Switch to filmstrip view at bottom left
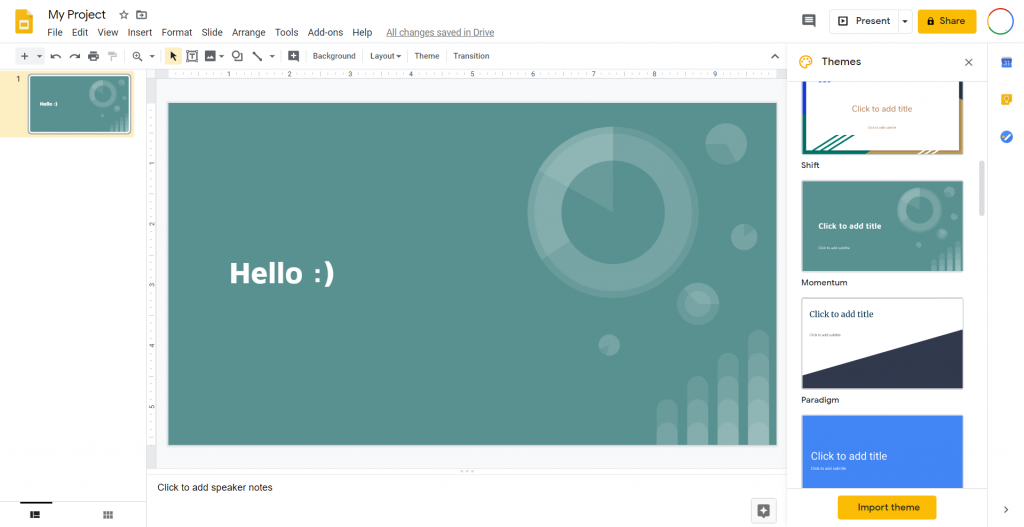Image resolution: width=1024 pixels, height=527 pixels. click(x=35, y=514)
